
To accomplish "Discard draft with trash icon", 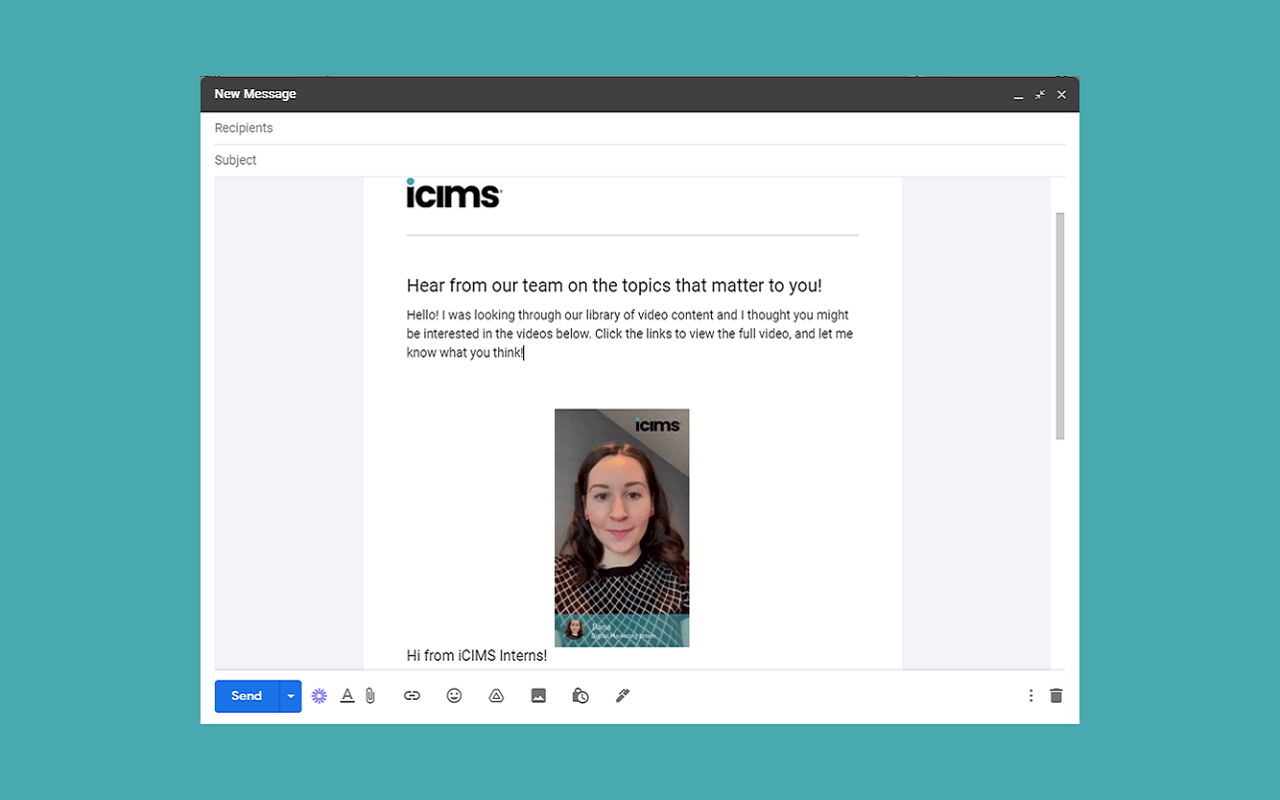I will coord(1056,696).
